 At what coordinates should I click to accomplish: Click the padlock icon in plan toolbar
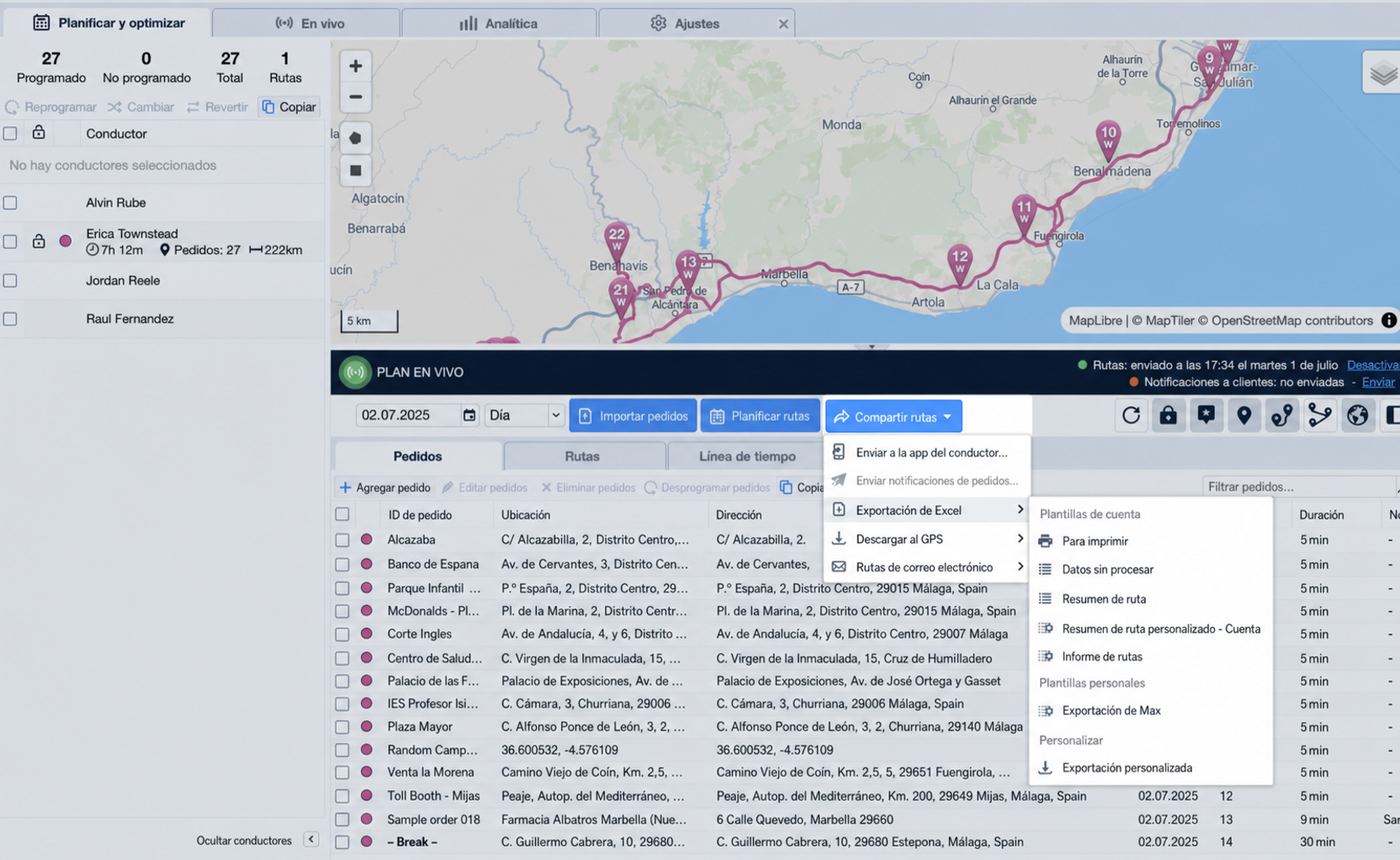[1169, 415]
